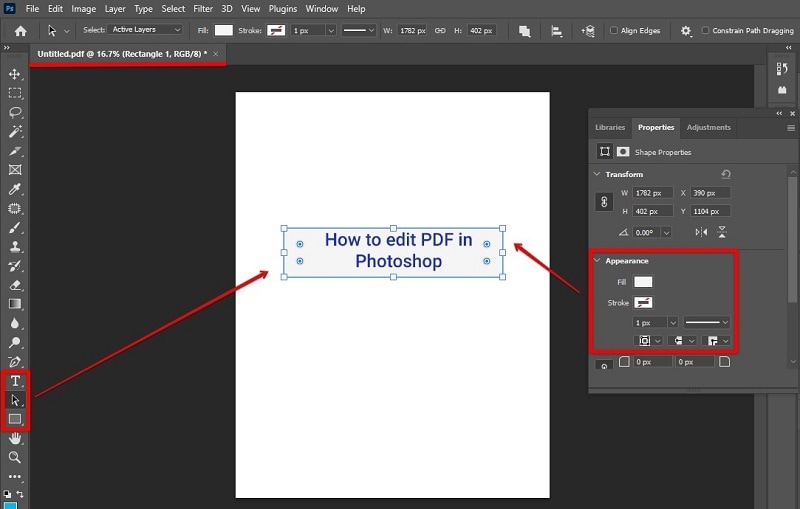This screenshot has width=800, height=509.
Task: Click the Home icon in options bar
Action: pyautogui.click(x=20, y=31)
